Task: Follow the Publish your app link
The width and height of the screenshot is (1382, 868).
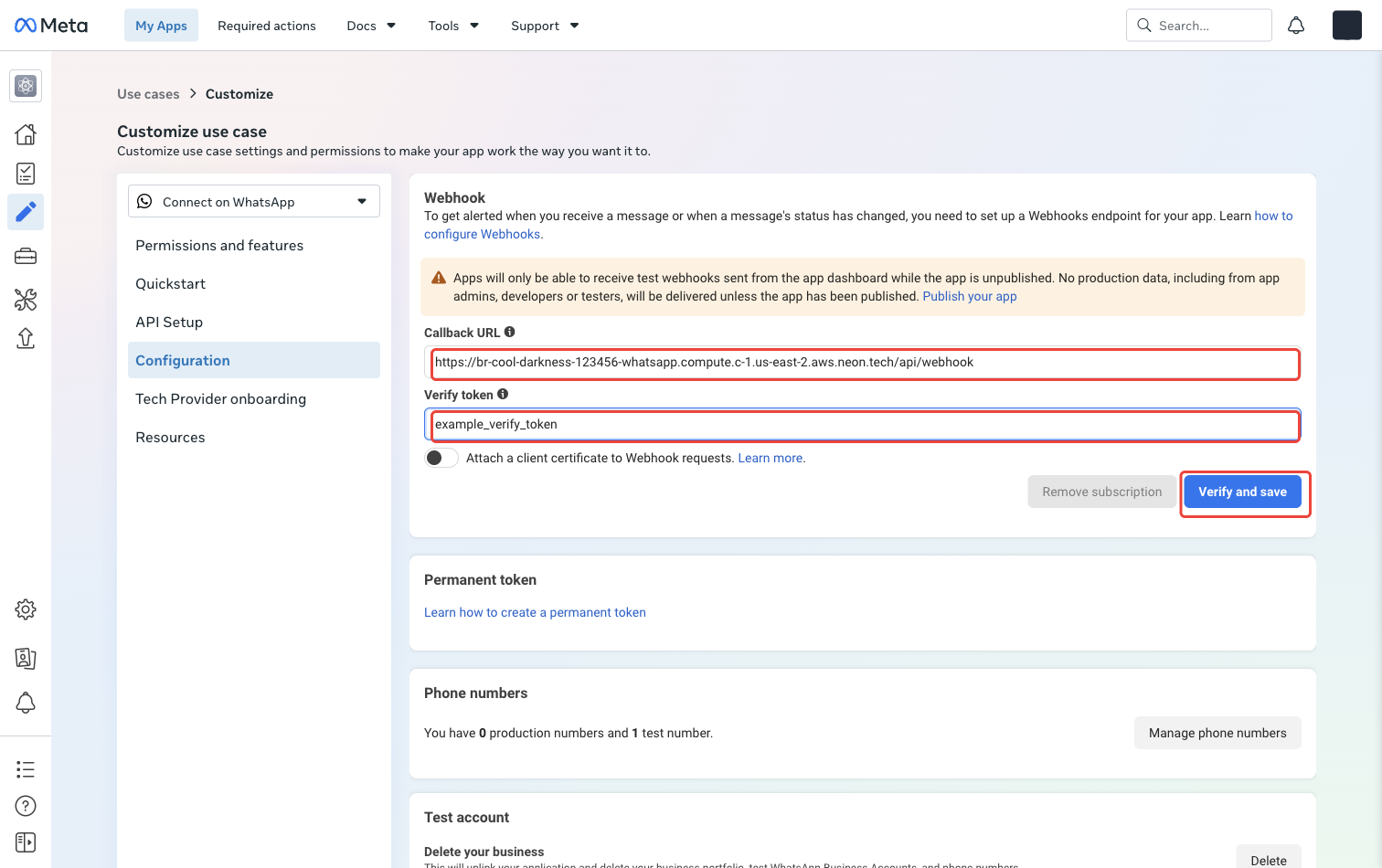Action: [970, 296]
